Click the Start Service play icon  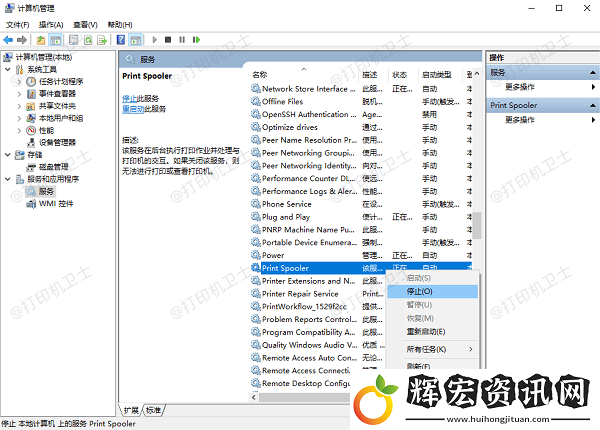155,40
